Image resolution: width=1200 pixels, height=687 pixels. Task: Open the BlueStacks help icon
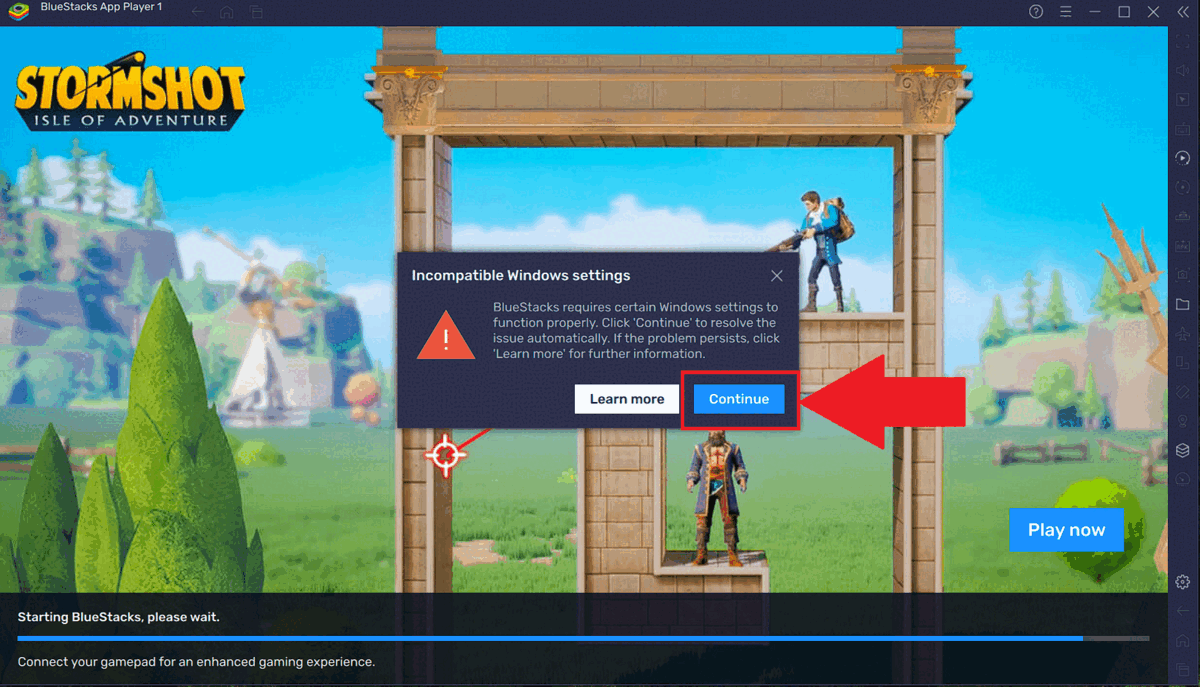tap(1036, 12)
